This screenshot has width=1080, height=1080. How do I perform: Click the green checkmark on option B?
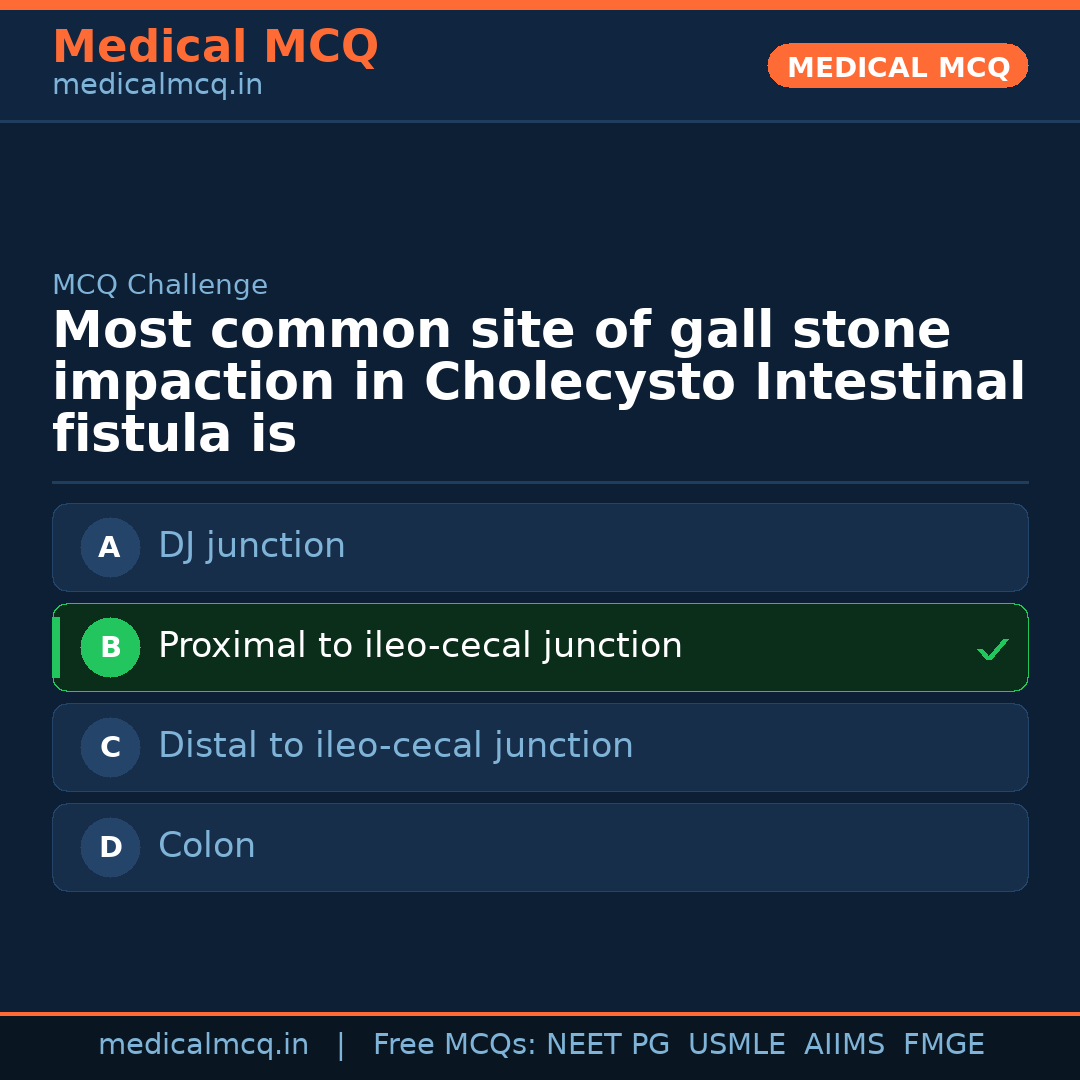(992, 650)
